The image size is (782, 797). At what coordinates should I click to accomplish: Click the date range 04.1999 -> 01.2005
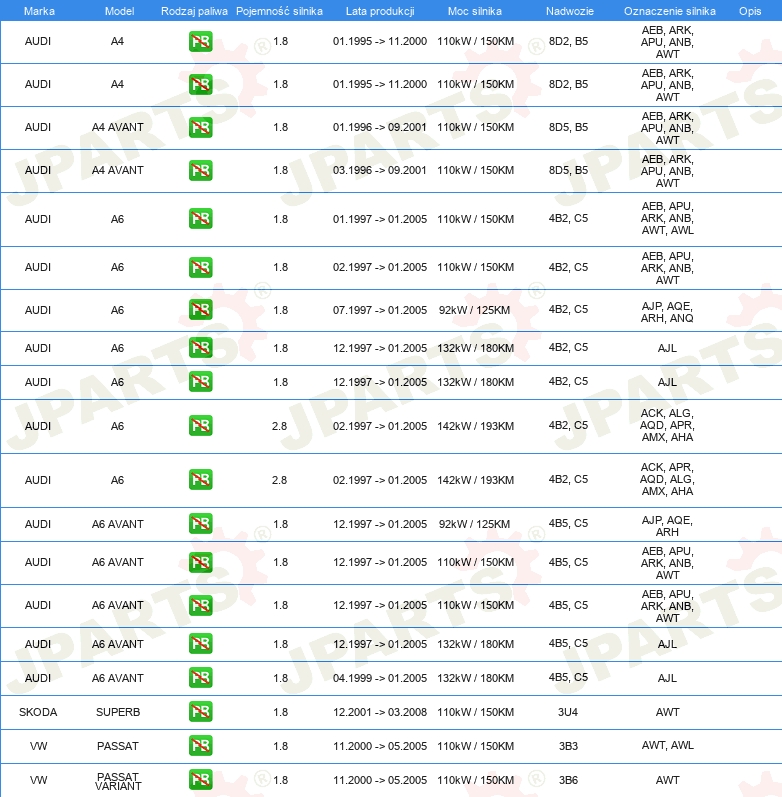(380, 678)
